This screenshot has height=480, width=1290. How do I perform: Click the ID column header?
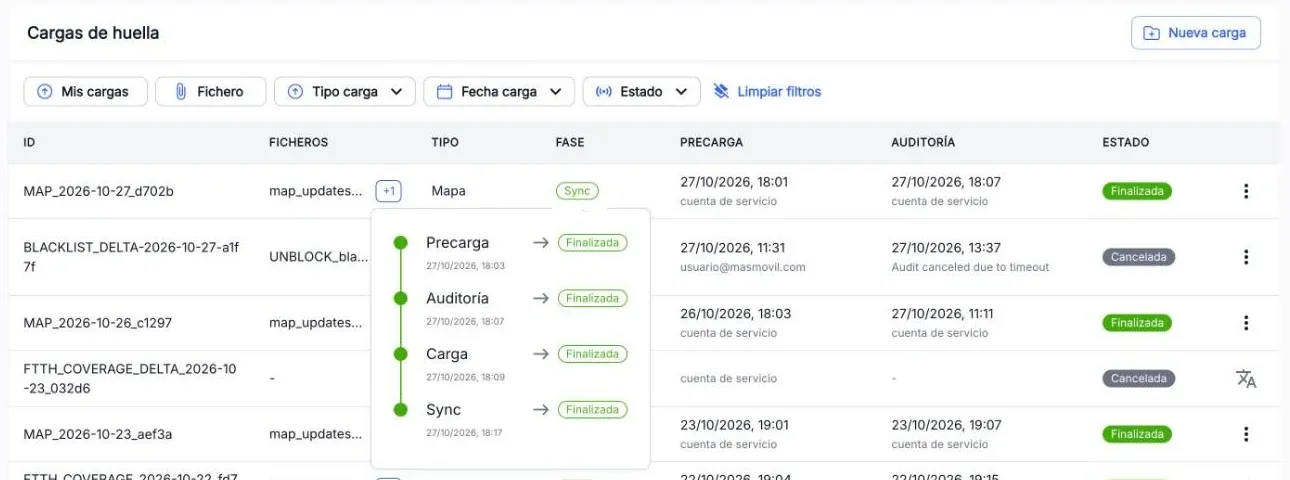tap(30, 142)
